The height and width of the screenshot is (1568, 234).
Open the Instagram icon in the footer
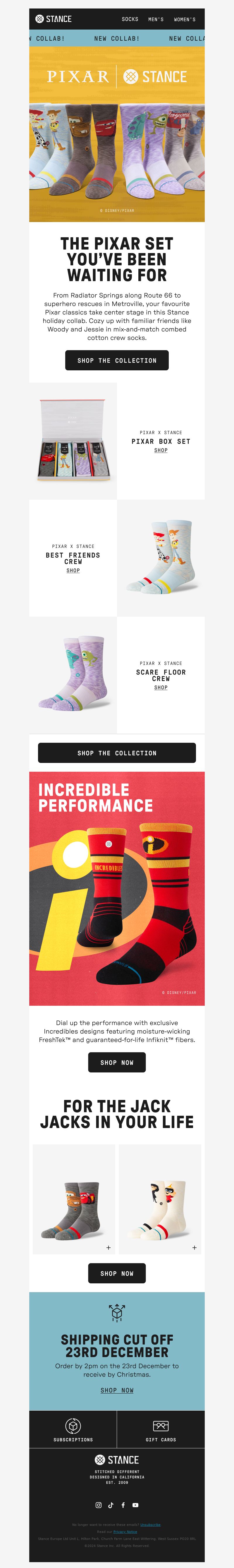pyautogui.click(x=98, y=1505)
